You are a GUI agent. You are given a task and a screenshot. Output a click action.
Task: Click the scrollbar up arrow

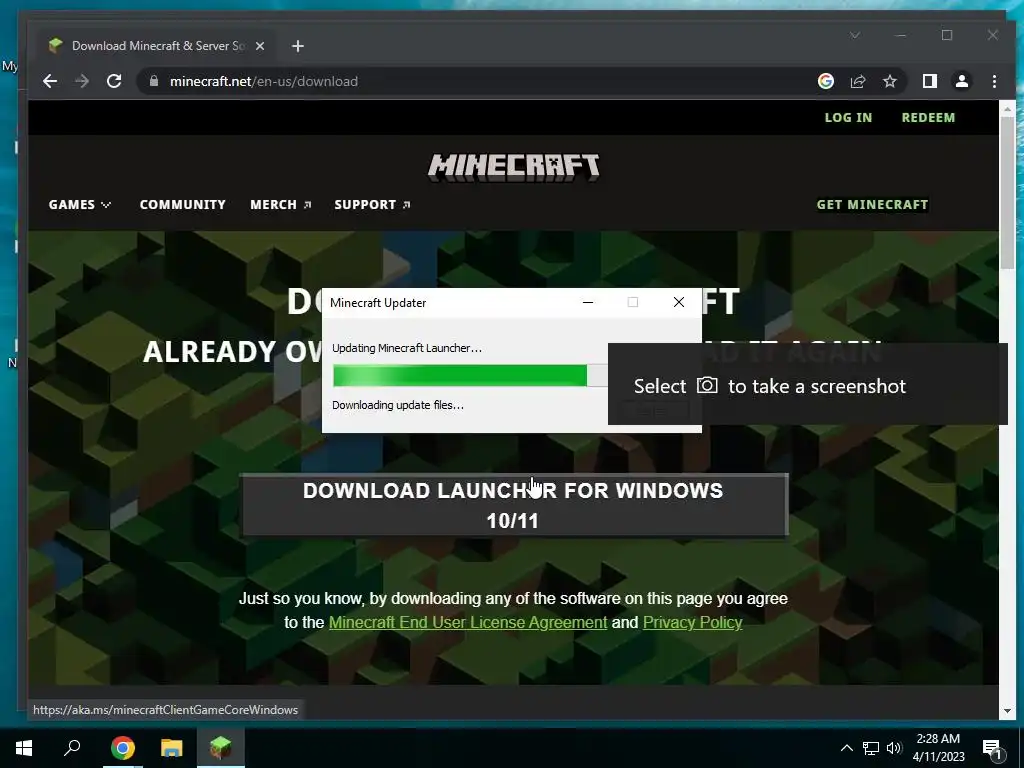pos(1006,109)
